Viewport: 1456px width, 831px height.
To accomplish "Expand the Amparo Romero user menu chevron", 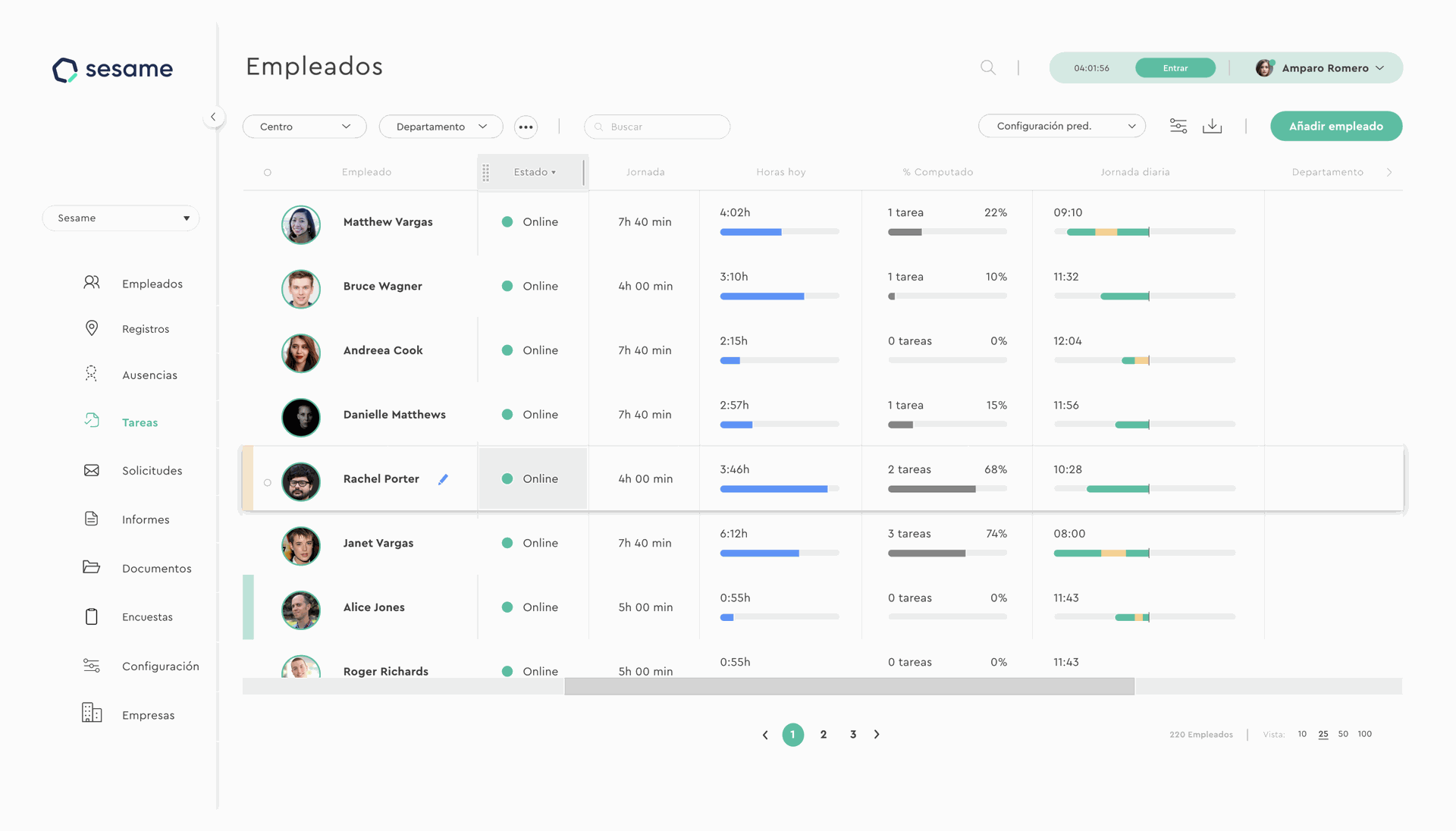I will pos(1379,68).
